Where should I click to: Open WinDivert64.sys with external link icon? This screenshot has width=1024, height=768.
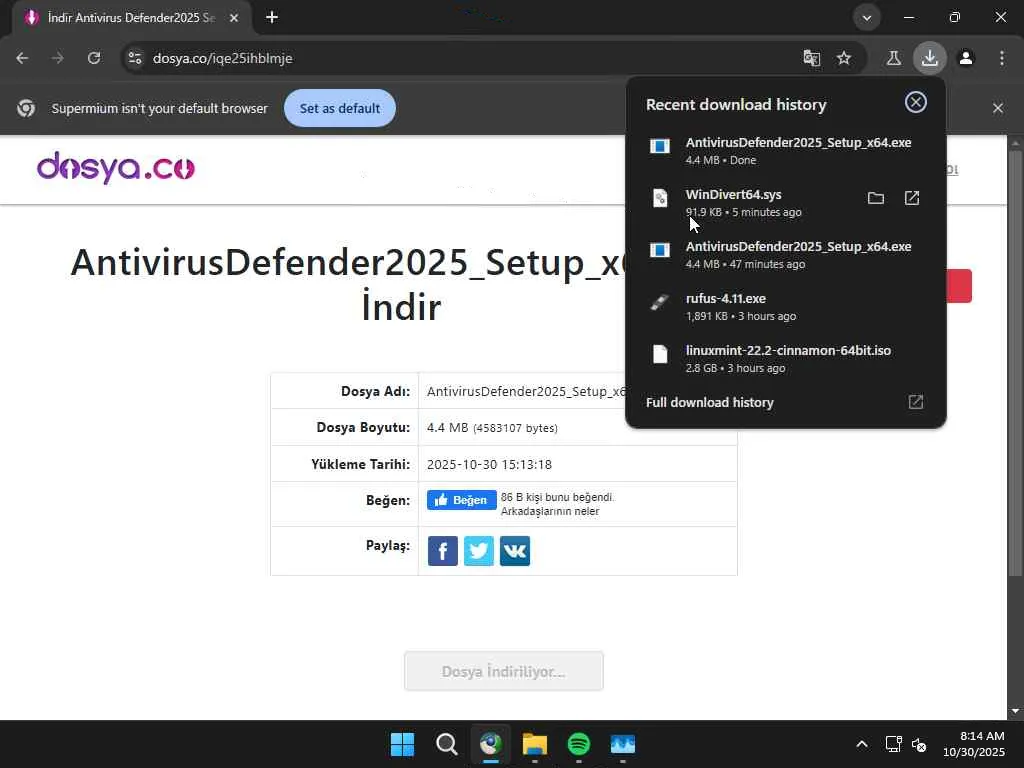912,198
